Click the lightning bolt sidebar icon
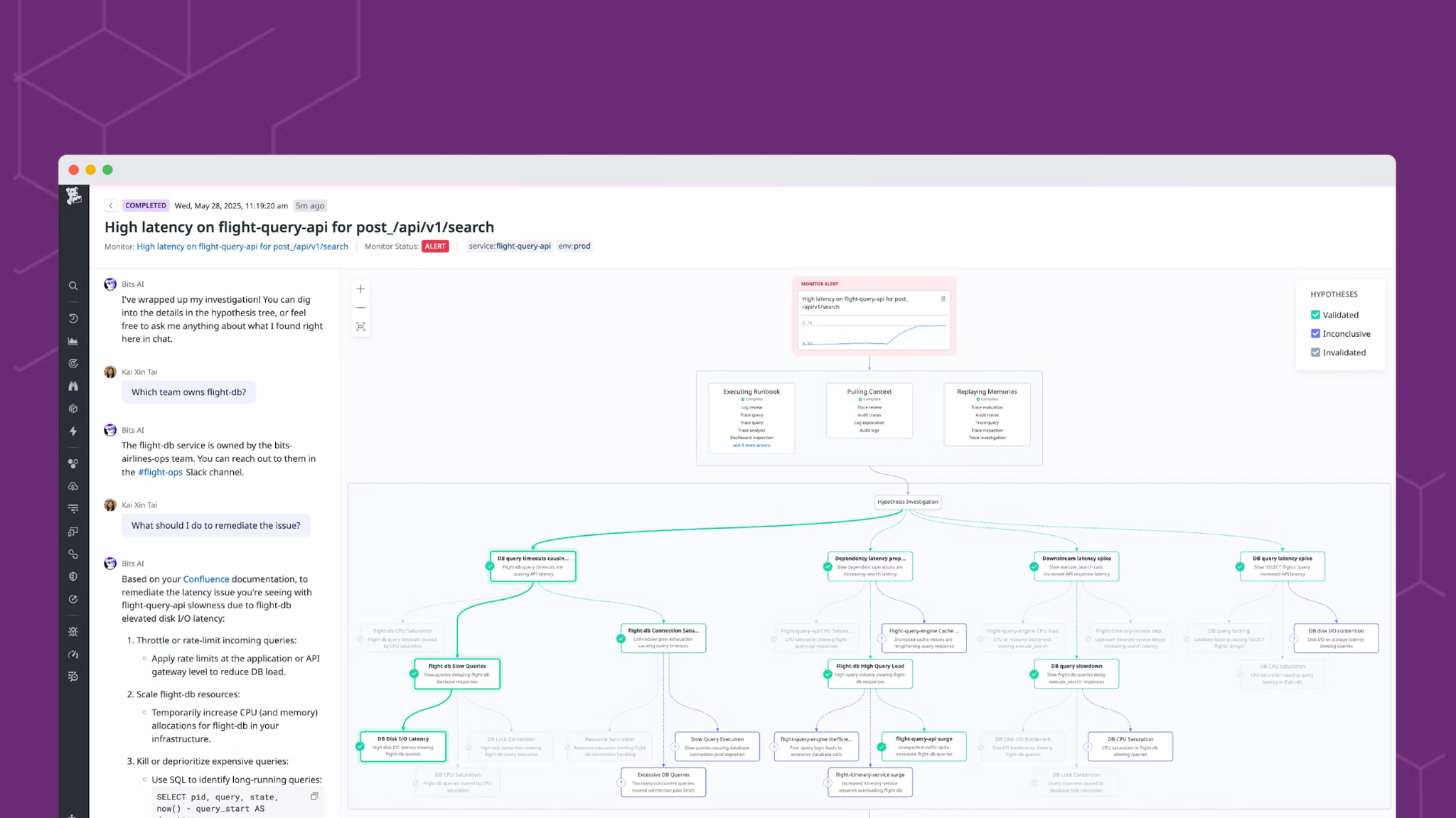This screenshot has height=818, width=1456. [73, 431]
